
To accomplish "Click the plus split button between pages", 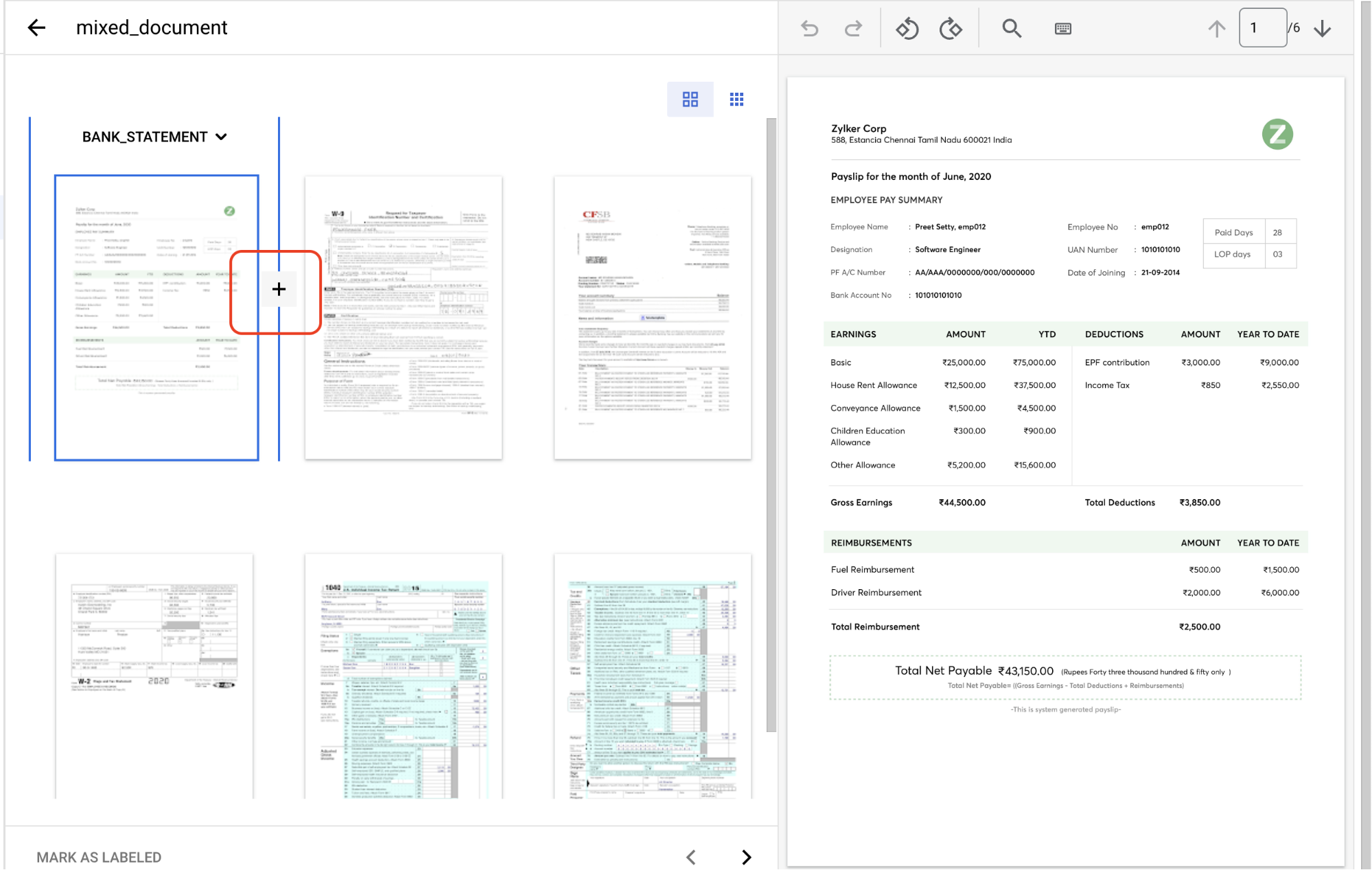I will click(x=279, y=289).
